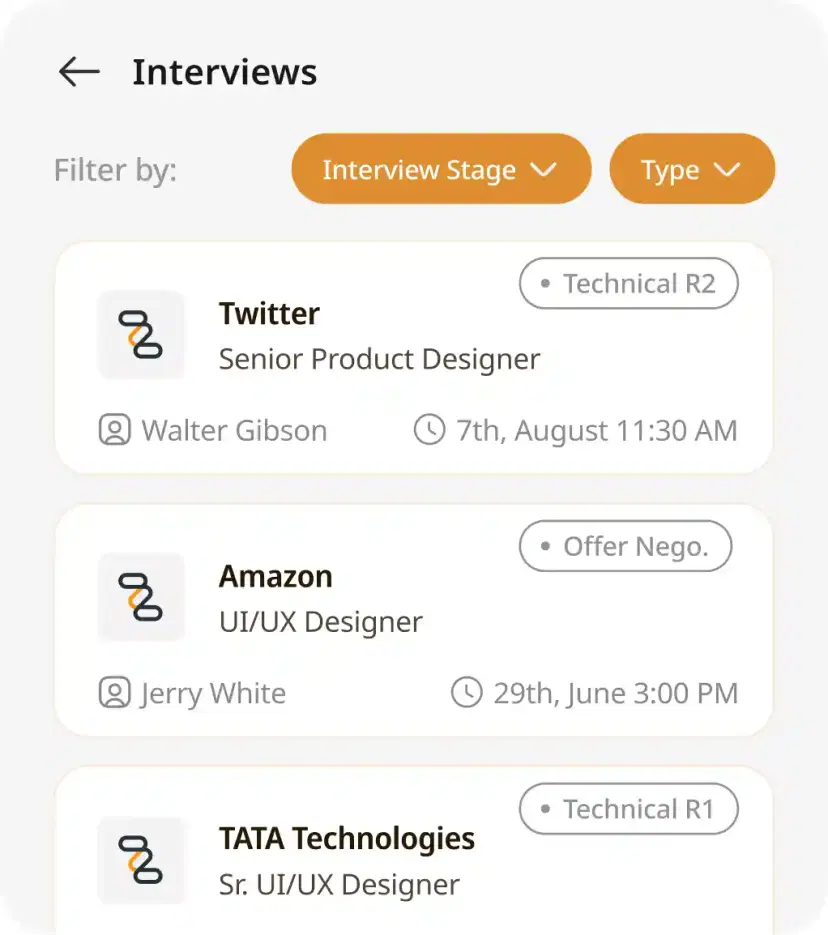The image size is (828, 935).
Task: Click the Amazon company logo icon
Action: 141,597
